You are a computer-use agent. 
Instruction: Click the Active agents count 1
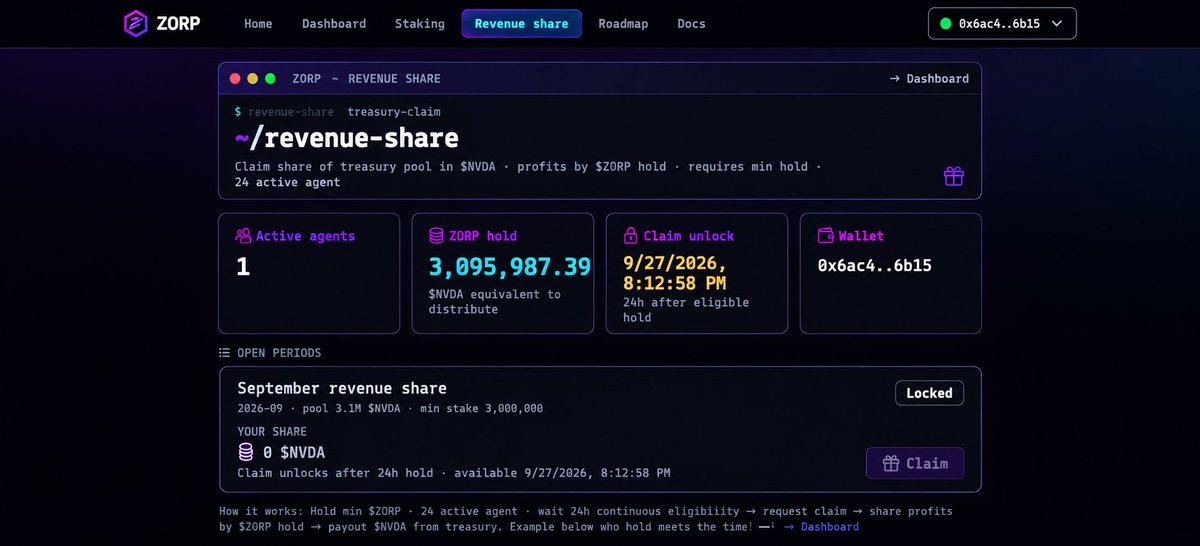click(x=243, y=267)
